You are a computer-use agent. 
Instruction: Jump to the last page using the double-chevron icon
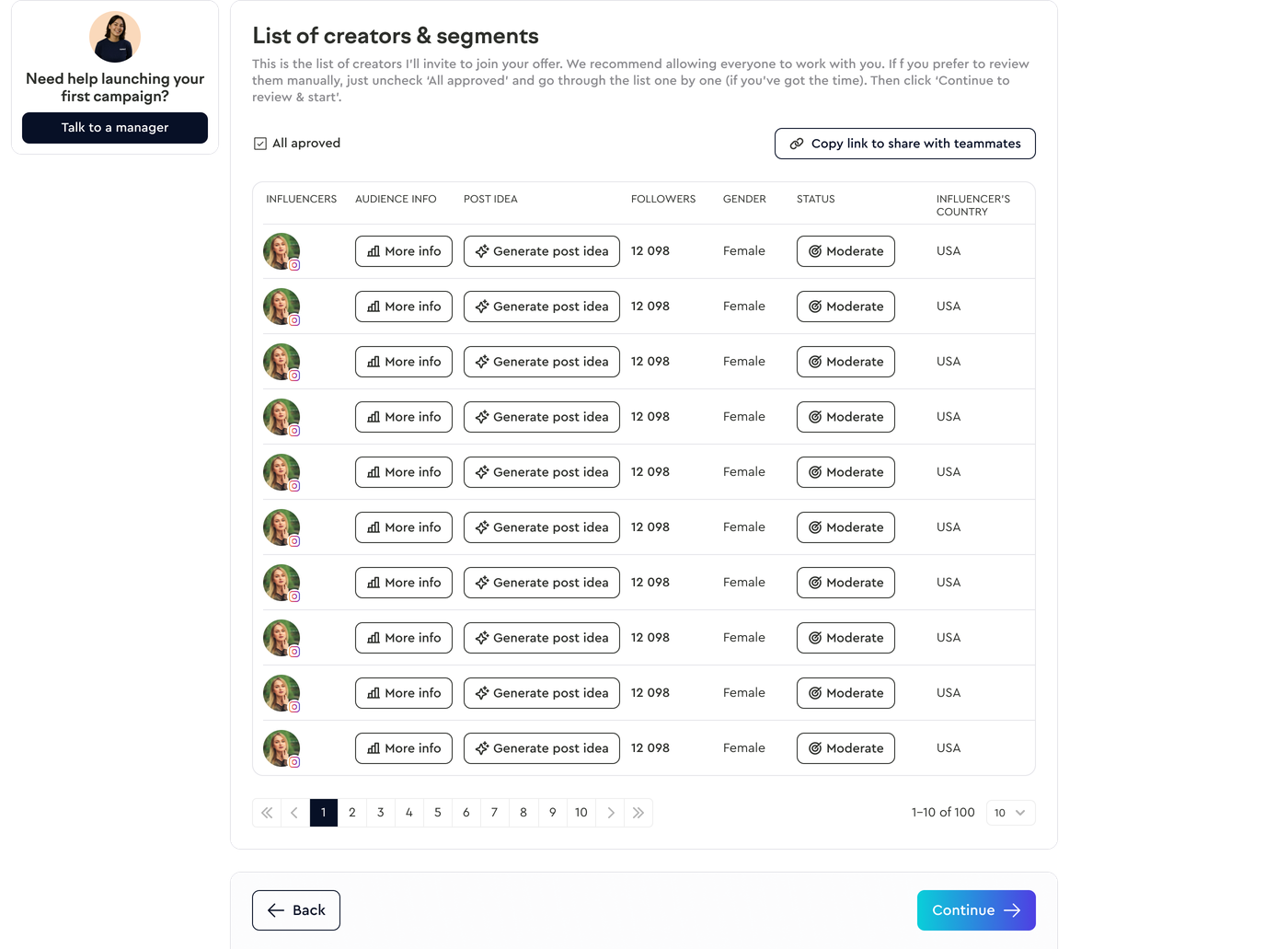click(x=638, y=813)
